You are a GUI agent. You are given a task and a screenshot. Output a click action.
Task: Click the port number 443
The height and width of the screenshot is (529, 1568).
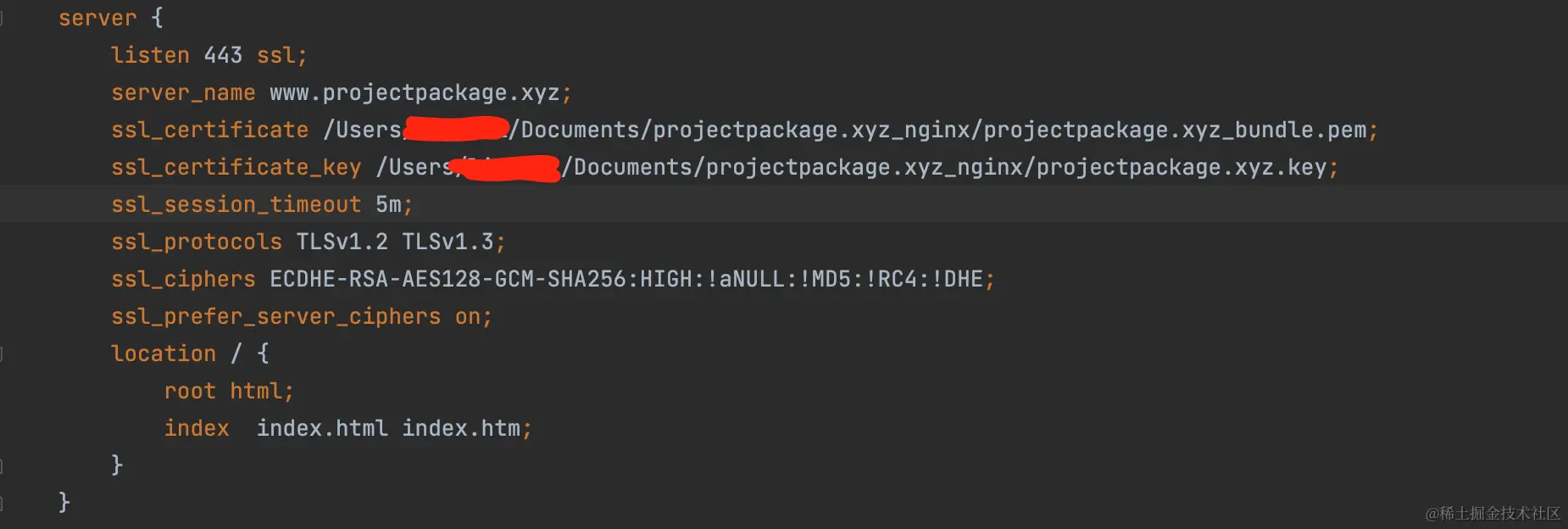point(223,56)
